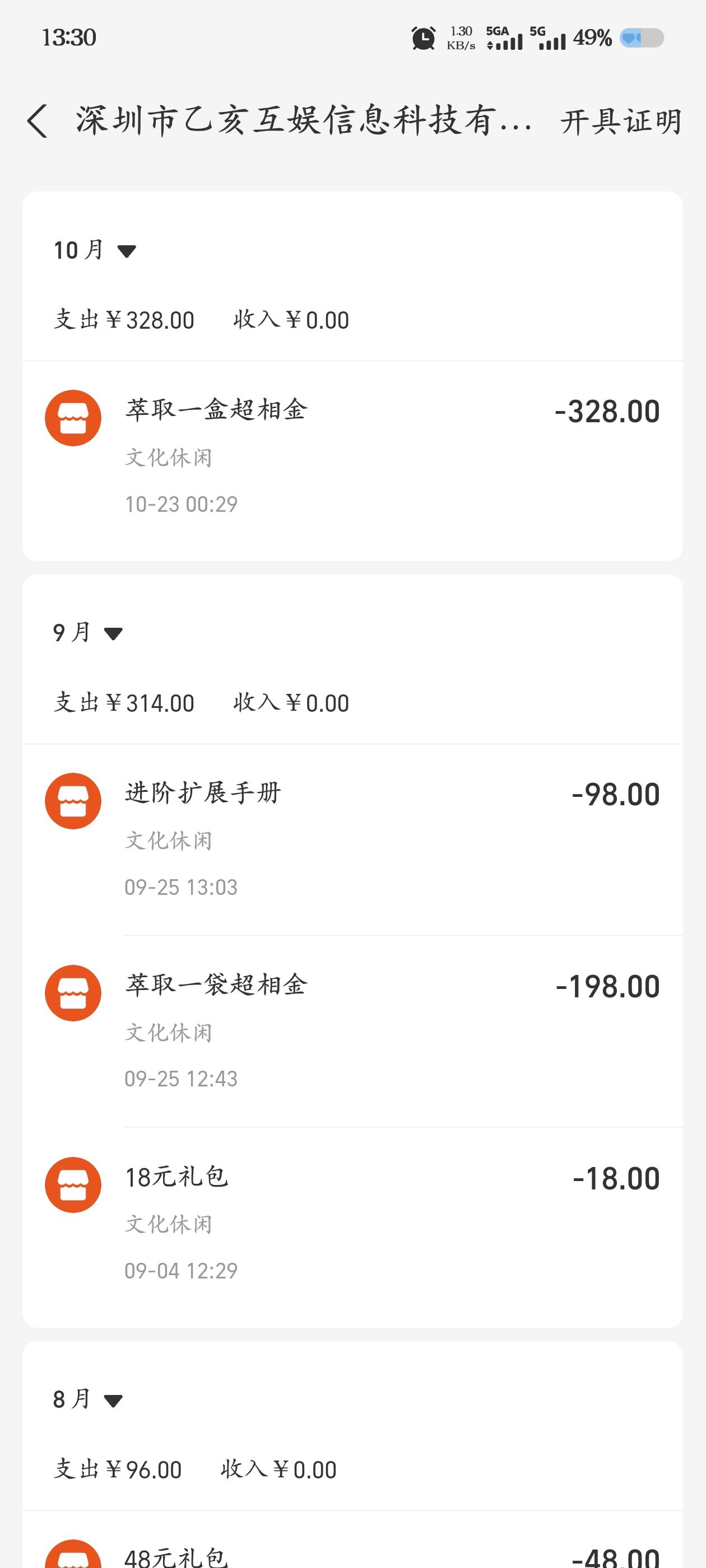Tap merchant icon for 萃取一袋超相金
The image size is (706, 1568).
pyautogui.click(x=73, y=993)
